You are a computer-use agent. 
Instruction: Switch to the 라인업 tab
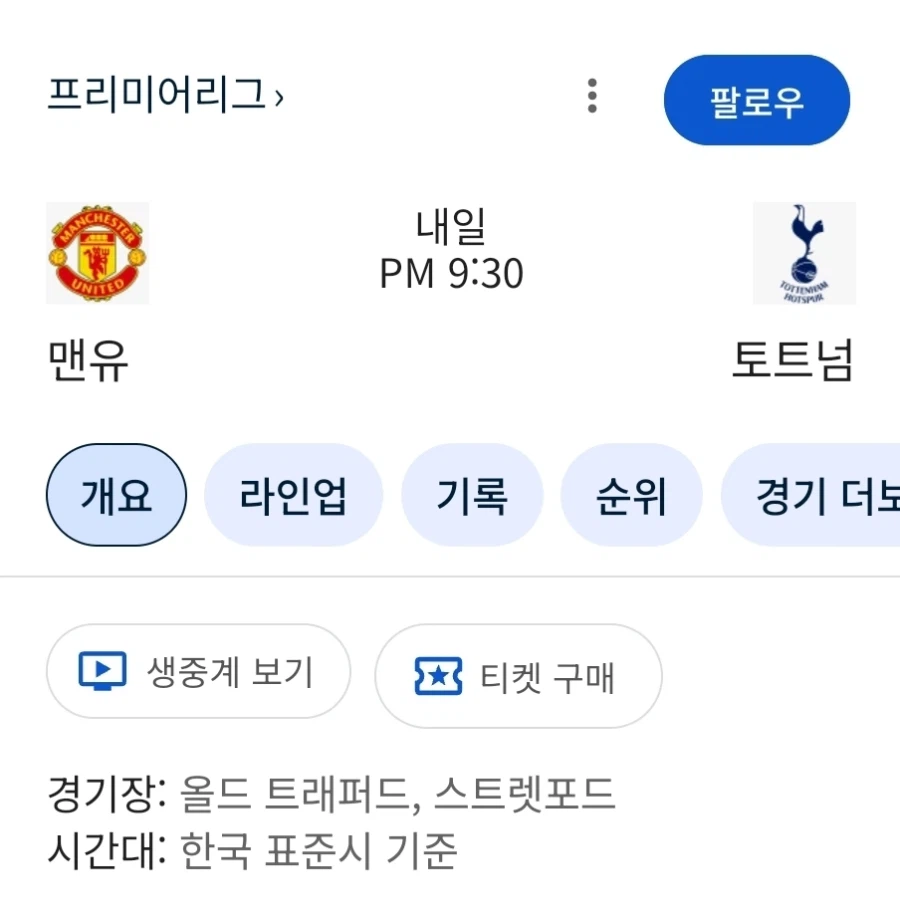[x=293, y=495]
